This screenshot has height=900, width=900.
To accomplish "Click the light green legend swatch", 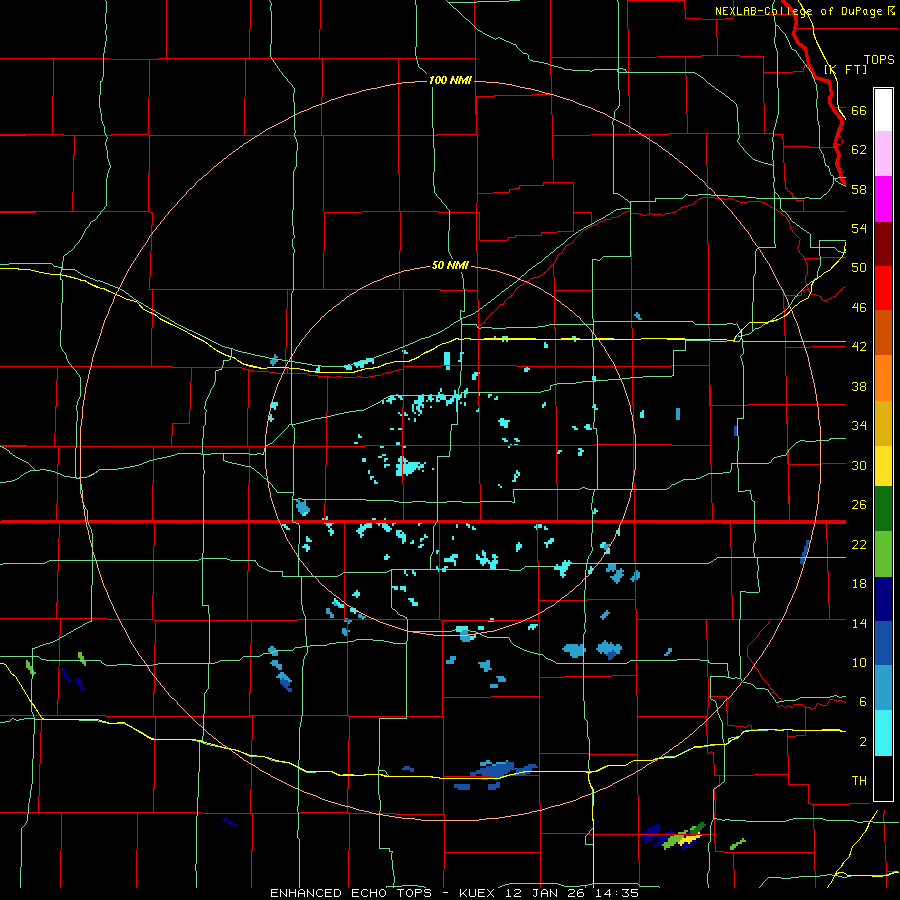I will point(883,554).
